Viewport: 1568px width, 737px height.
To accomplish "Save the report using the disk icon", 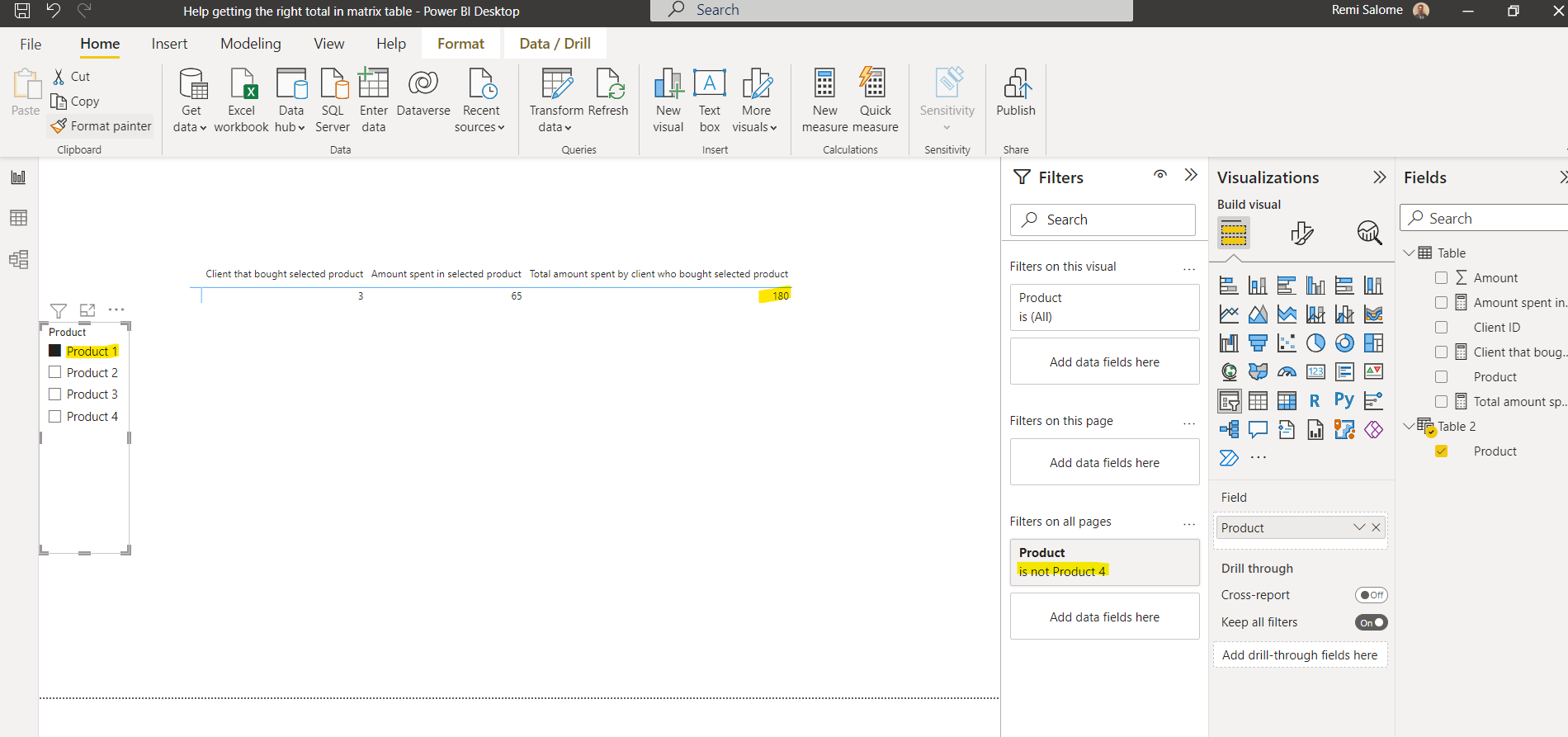I will click(22, 11).
